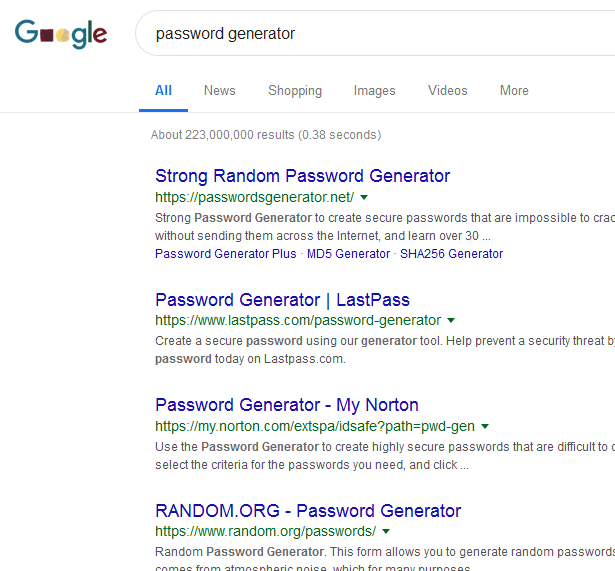Expand the More search options menu
Image resolution: width=615 pixels, height=571 pixels.
tap(514, 91)
